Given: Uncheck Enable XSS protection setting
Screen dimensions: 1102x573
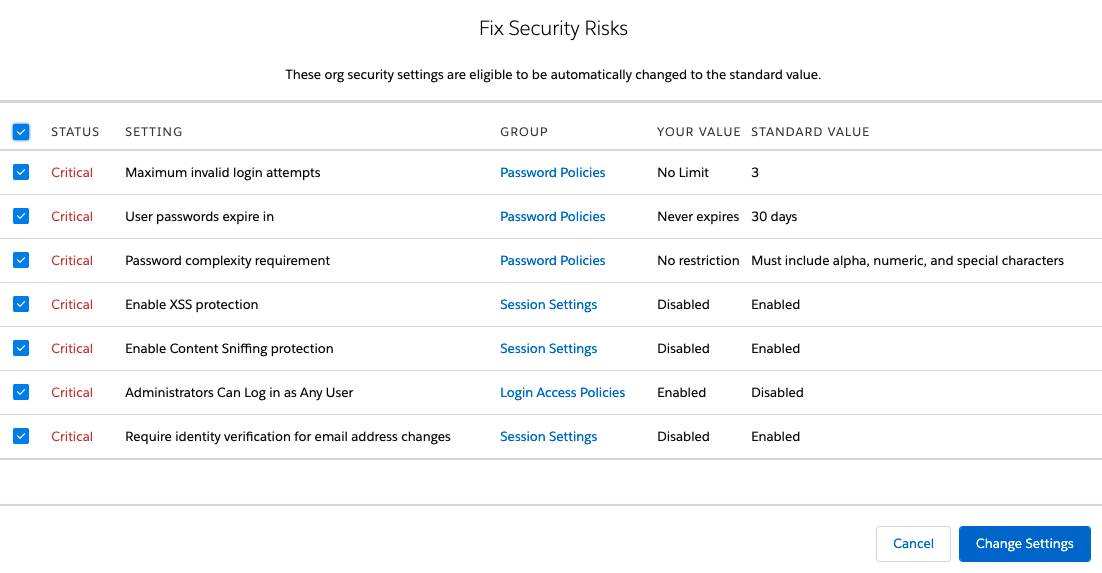Looking at the screenshot, I should (21, 304).
